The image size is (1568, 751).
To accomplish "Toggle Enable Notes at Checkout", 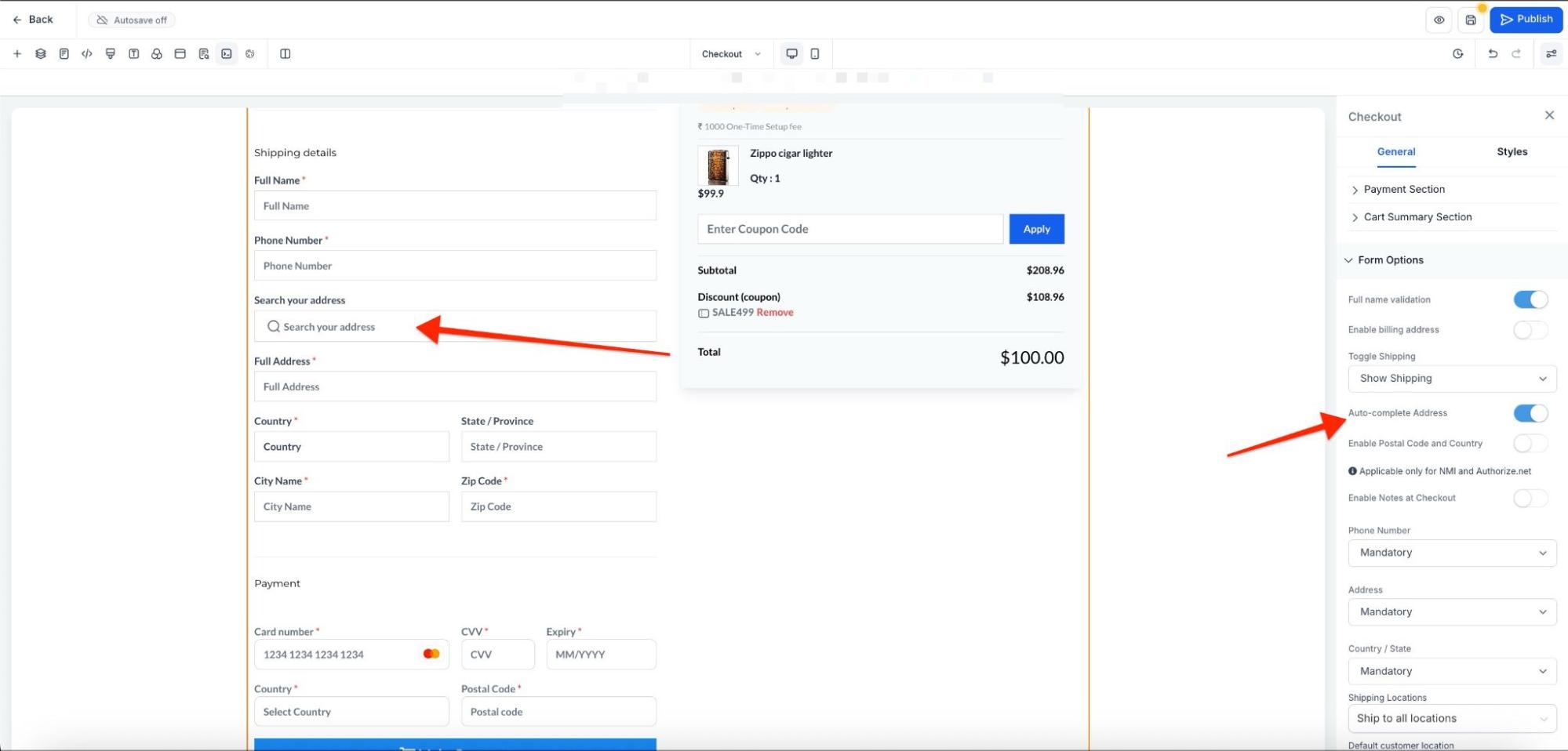I will 1530,499.
